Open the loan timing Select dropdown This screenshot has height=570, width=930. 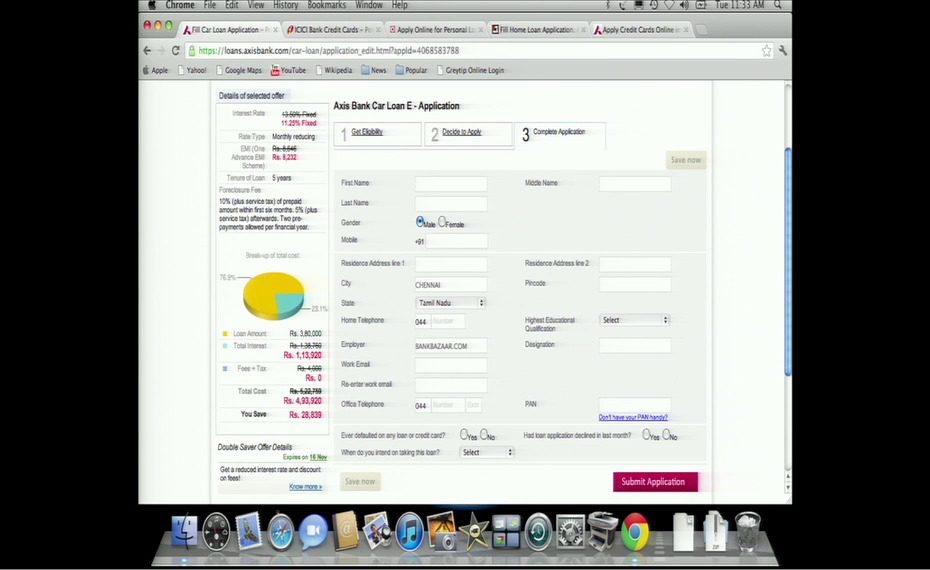[486, 452]
